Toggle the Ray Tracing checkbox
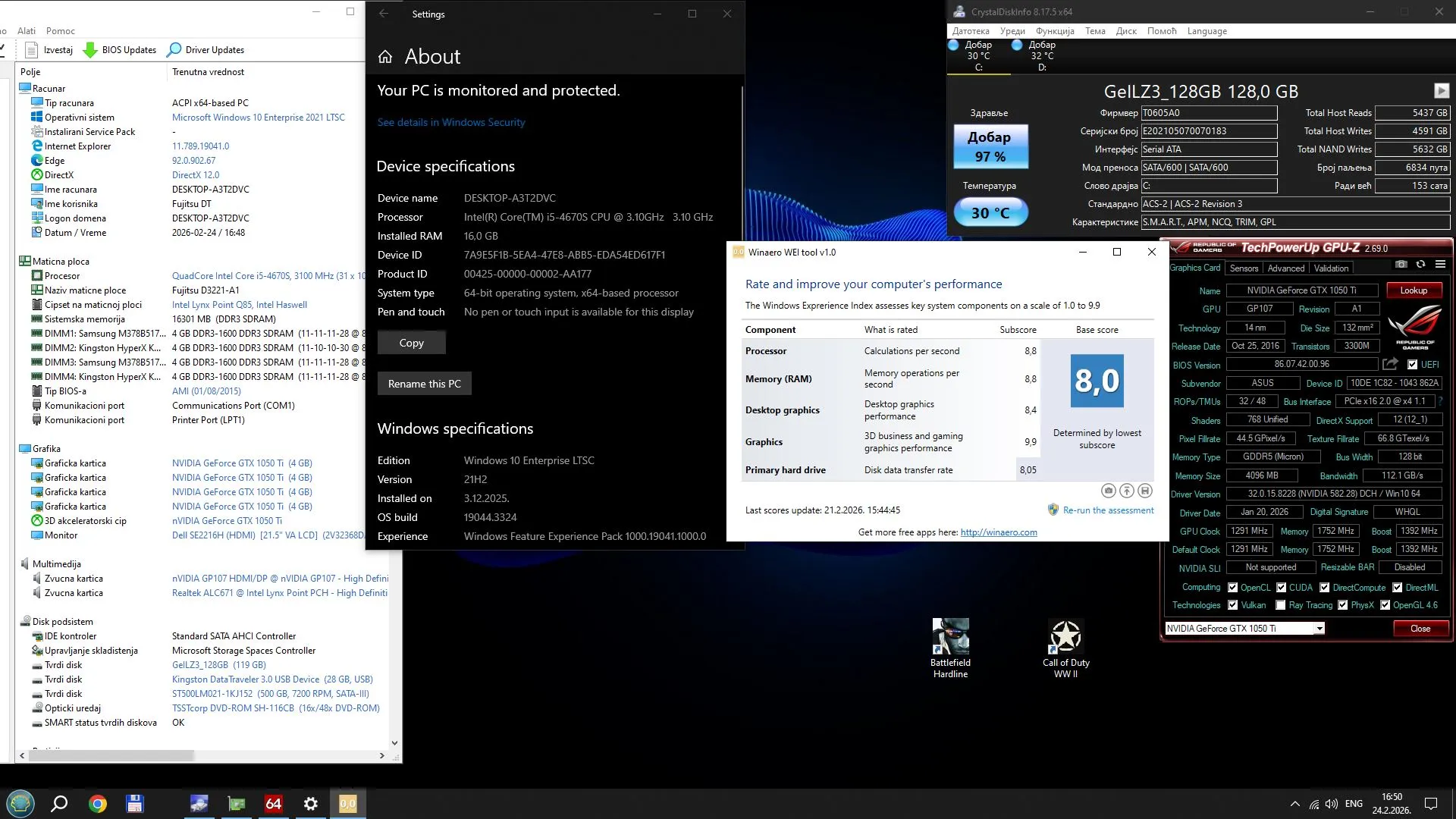The height and width of the screenshot is (819, 1456). coord(1281,605)
